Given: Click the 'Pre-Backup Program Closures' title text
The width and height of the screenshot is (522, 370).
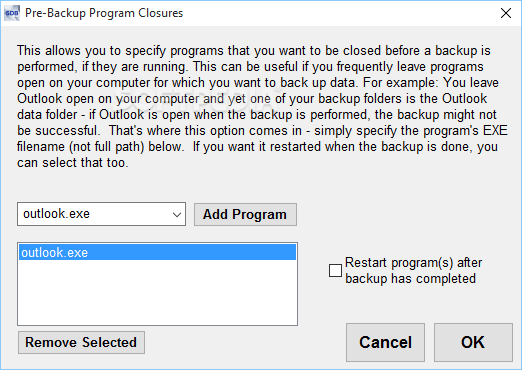Looking at the screenshot, I should pyautogui.click(x=104, y=13).
